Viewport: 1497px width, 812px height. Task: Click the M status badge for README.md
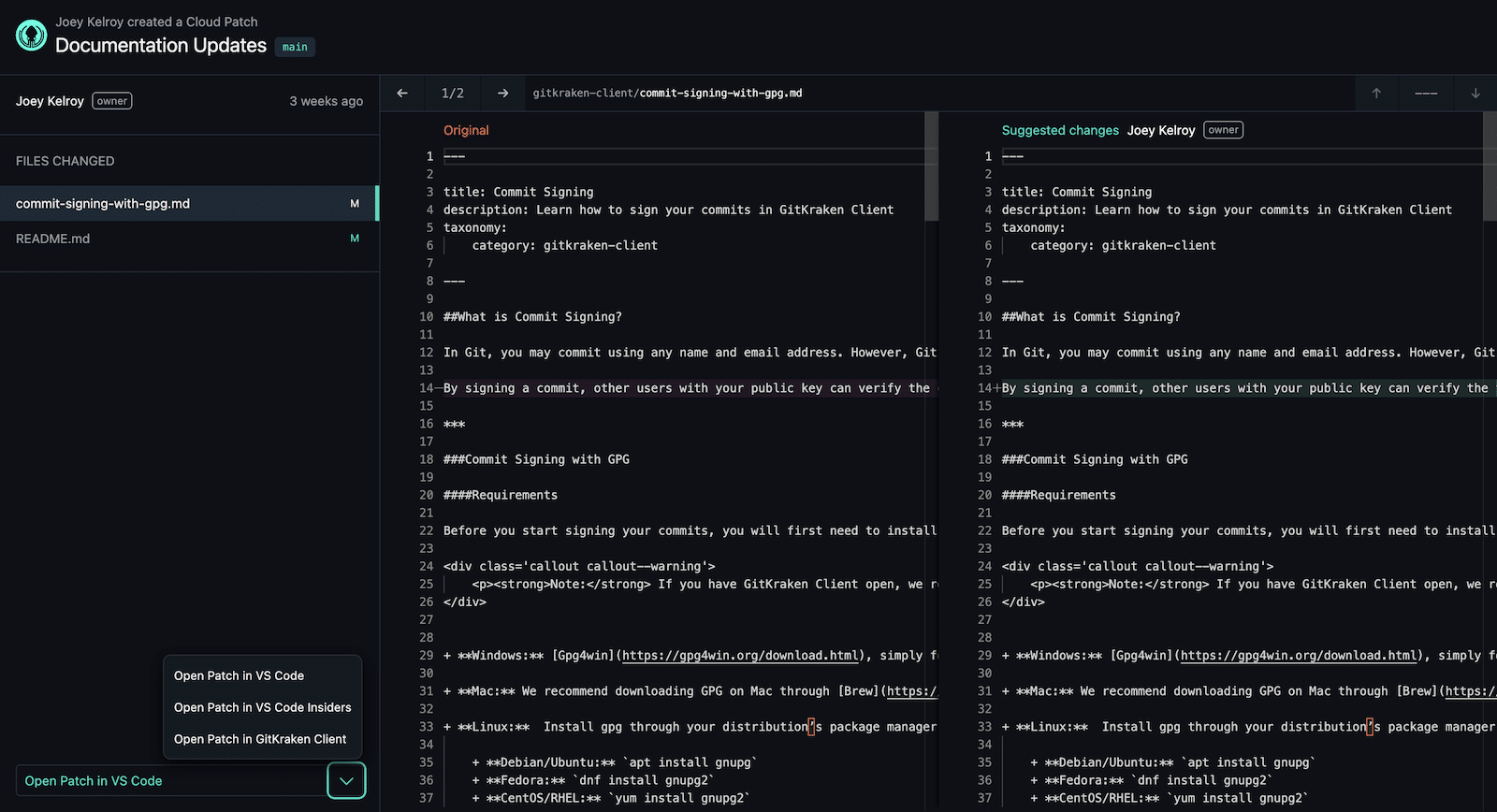(x=355, y=239)
